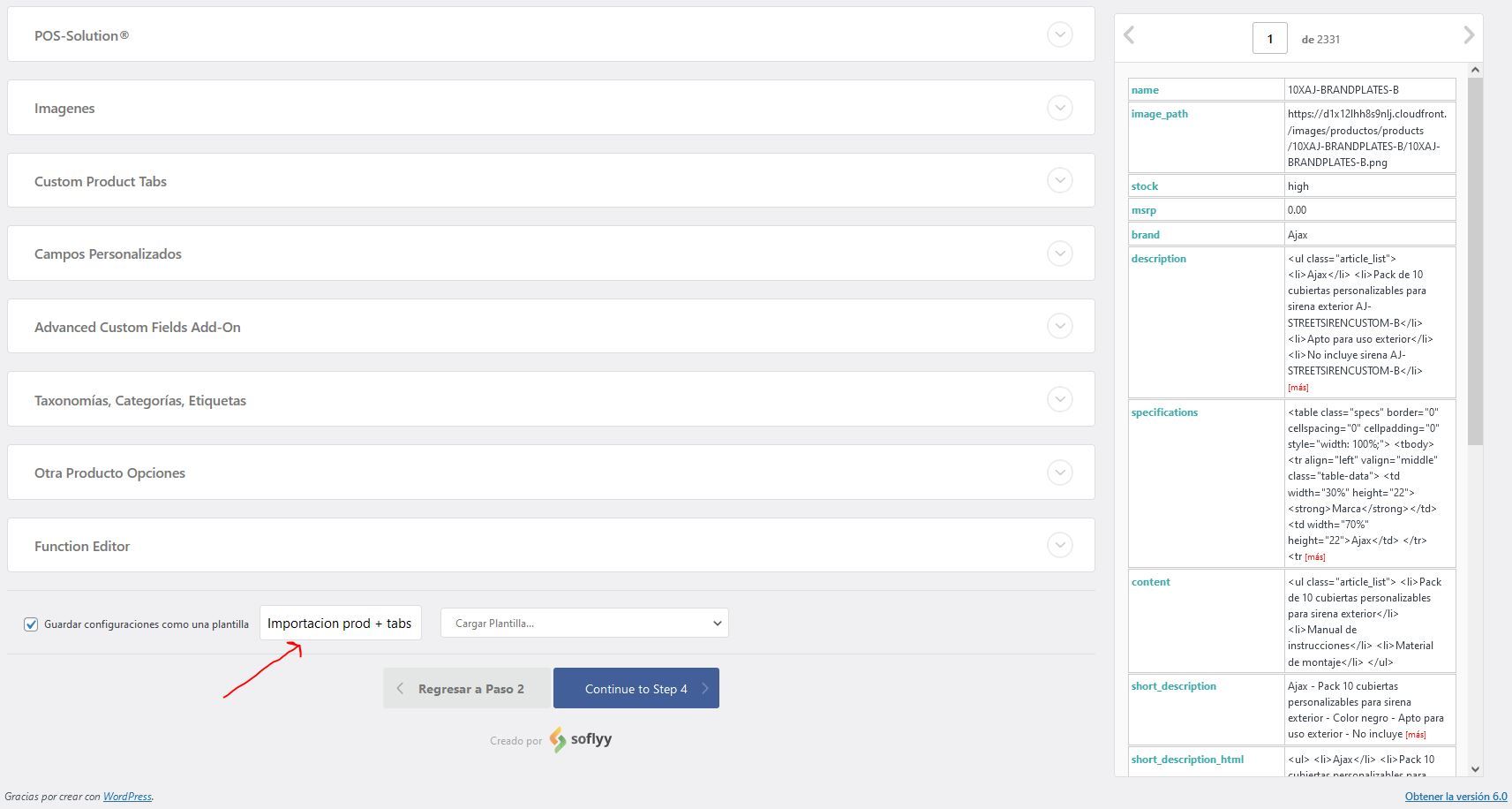Expand the Custom Product Tabs chevron
Image resolution: width=1512 pixels, height=809 pixels.
[x=1059, y=180]
